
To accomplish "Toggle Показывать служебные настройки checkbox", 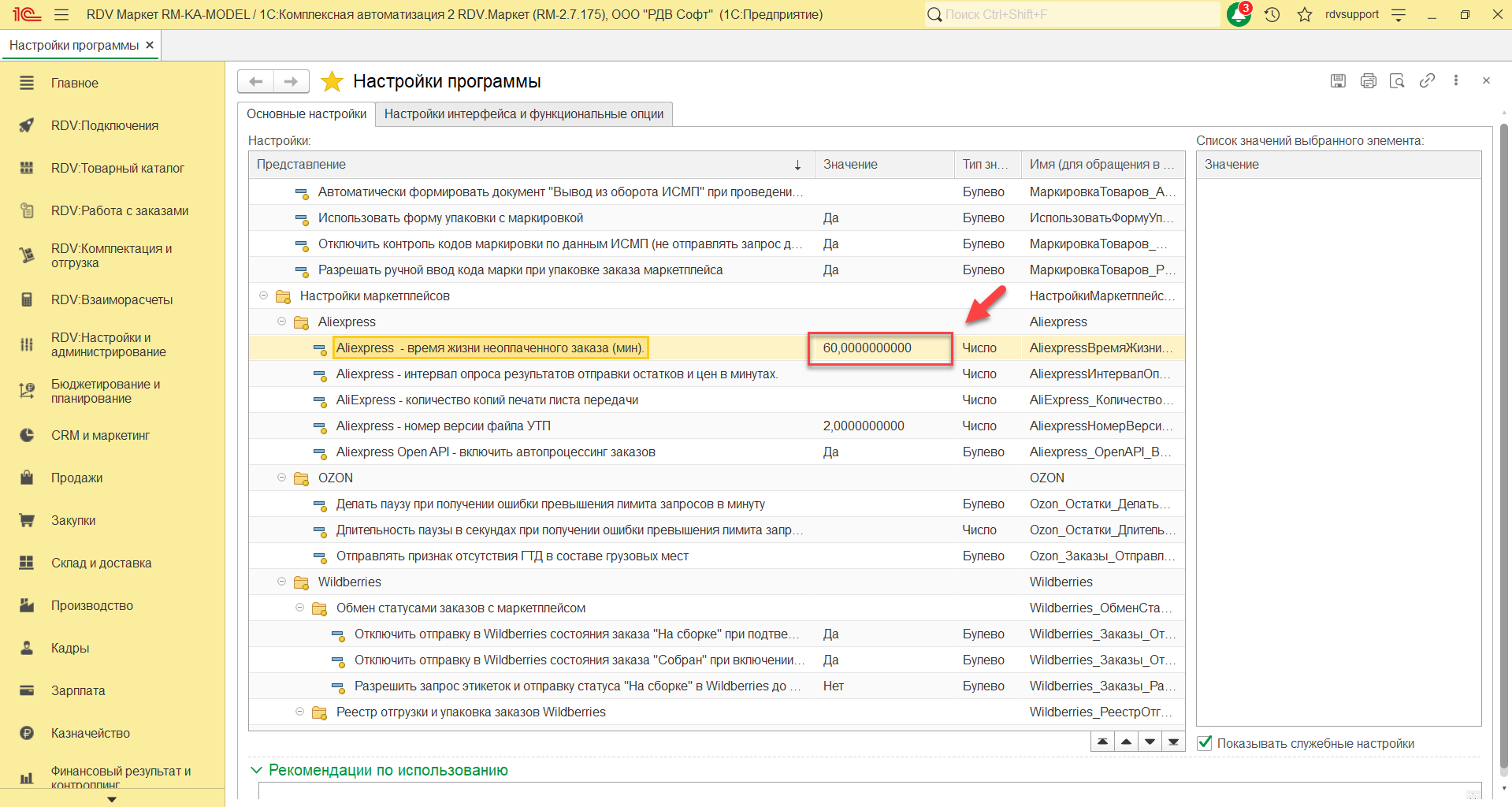I will (1205, 742).
